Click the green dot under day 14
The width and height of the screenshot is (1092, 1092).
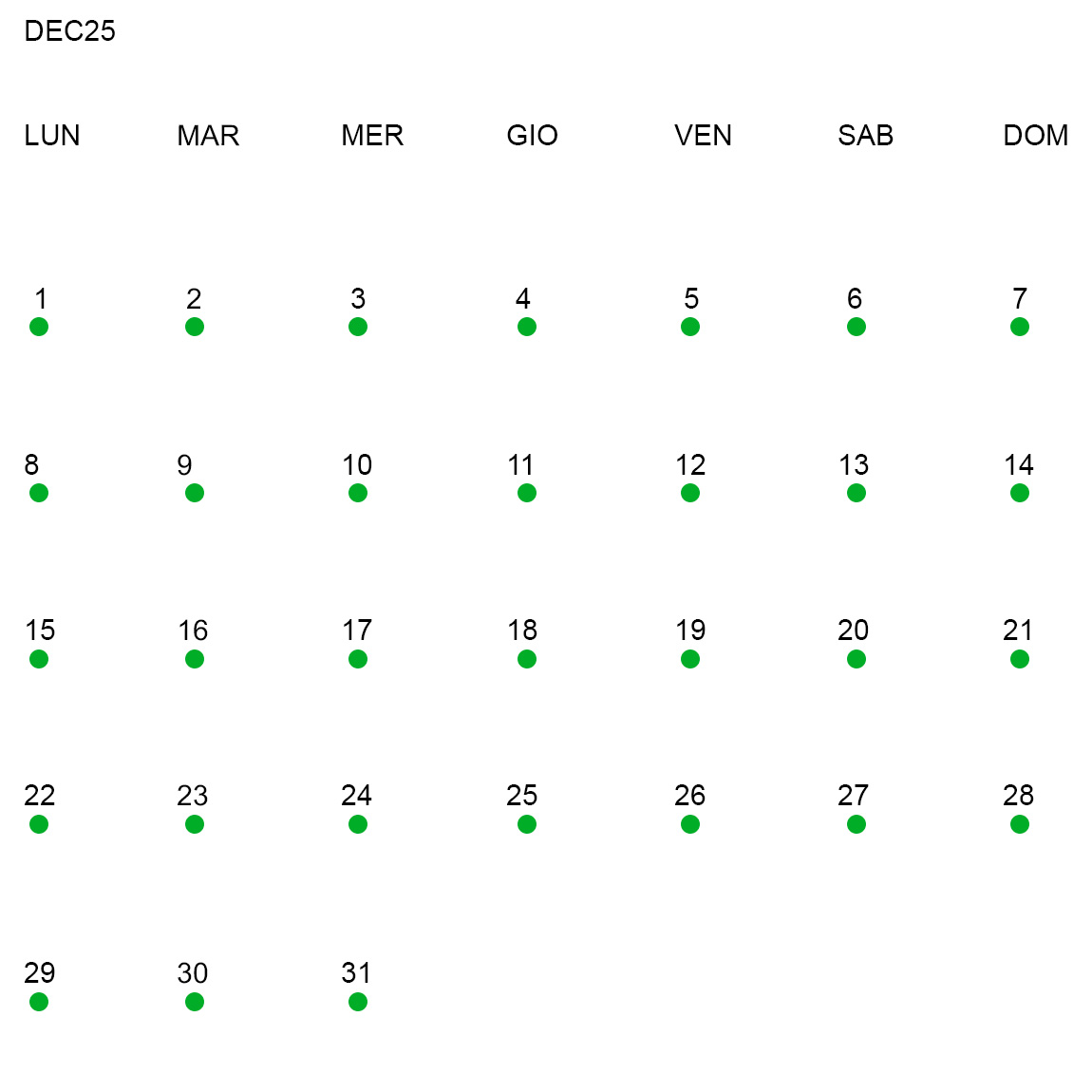pos(1020,493)
